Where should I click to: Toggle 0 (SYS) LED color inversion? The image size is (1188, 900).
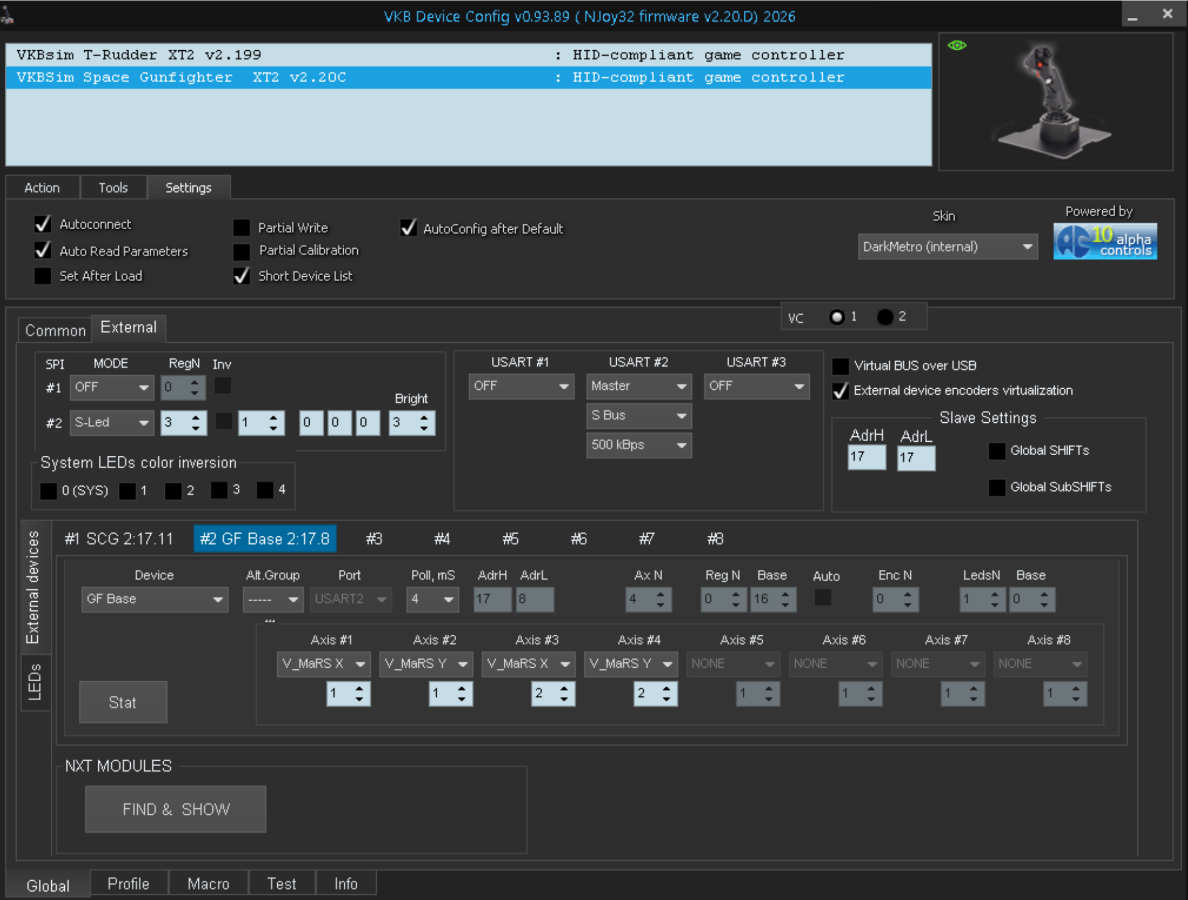(48, 491)
